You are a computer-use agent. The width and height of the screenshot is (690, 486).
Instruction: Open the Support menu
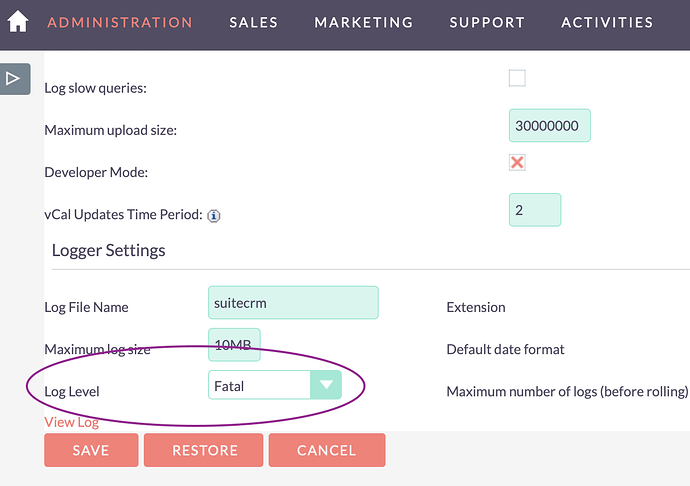[487, 22]
